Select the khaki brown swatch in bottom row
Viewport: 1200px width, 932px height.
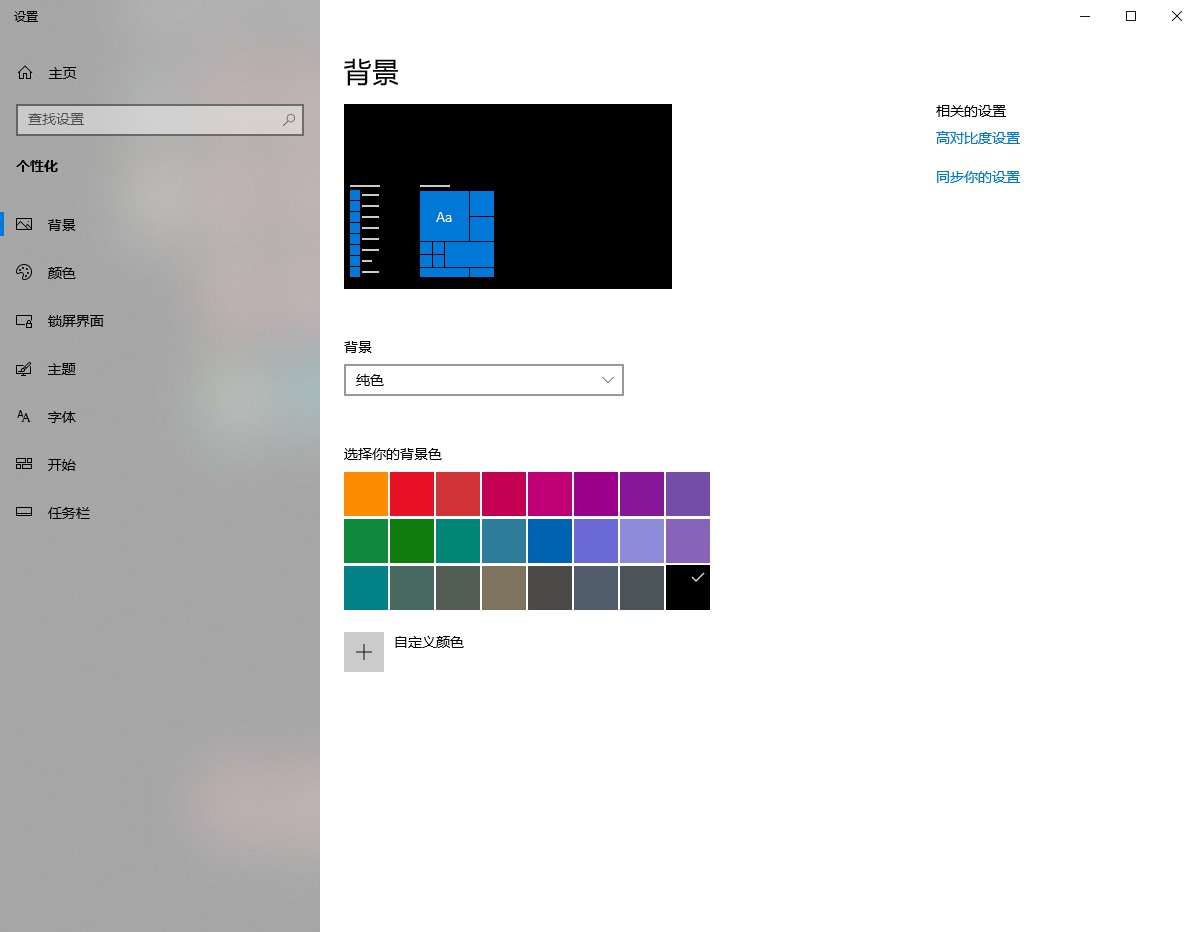pos(504,588)
